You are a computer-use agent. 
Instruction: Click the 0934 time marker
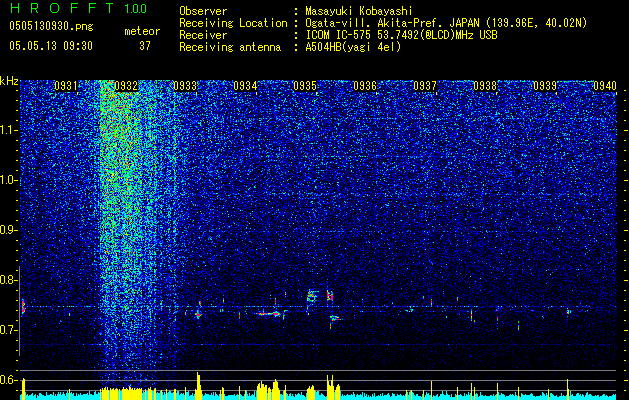[x=246, y=86]
